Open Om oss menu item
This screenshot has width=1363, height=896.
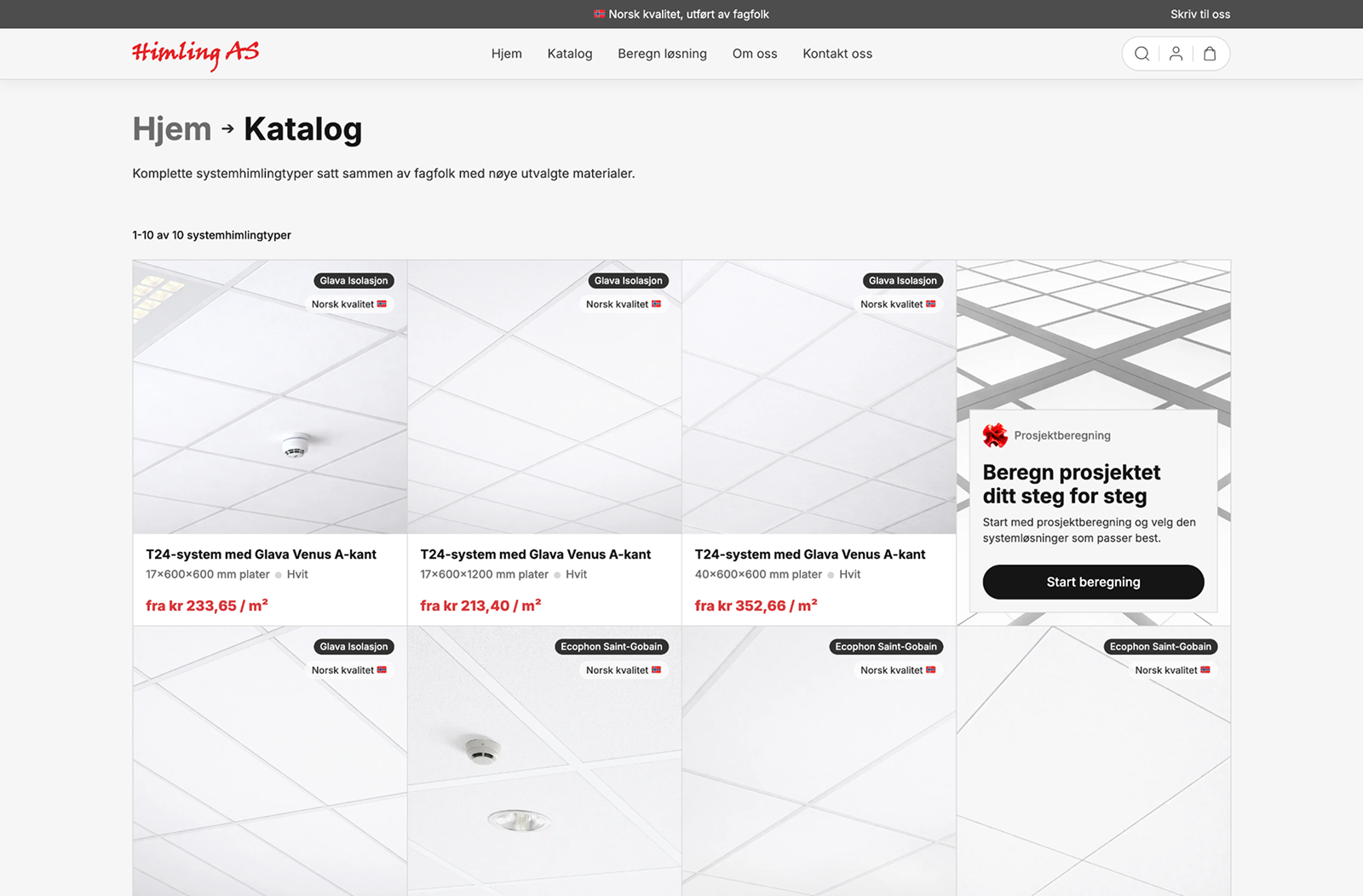(x=755, y=54)
